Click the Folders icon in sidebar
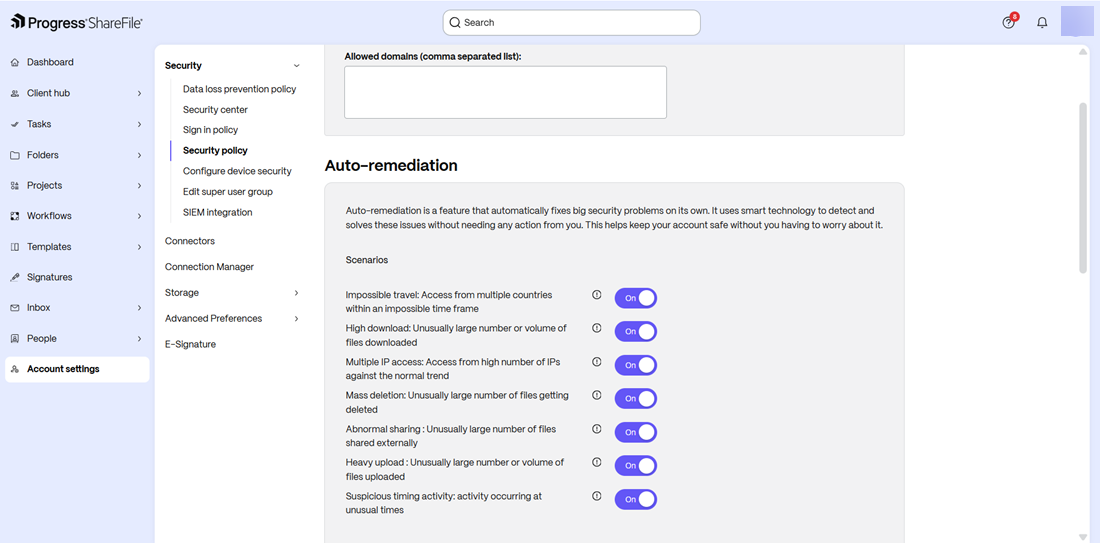This screenshot has height=543, width=1100. click(x=15, y=155)
